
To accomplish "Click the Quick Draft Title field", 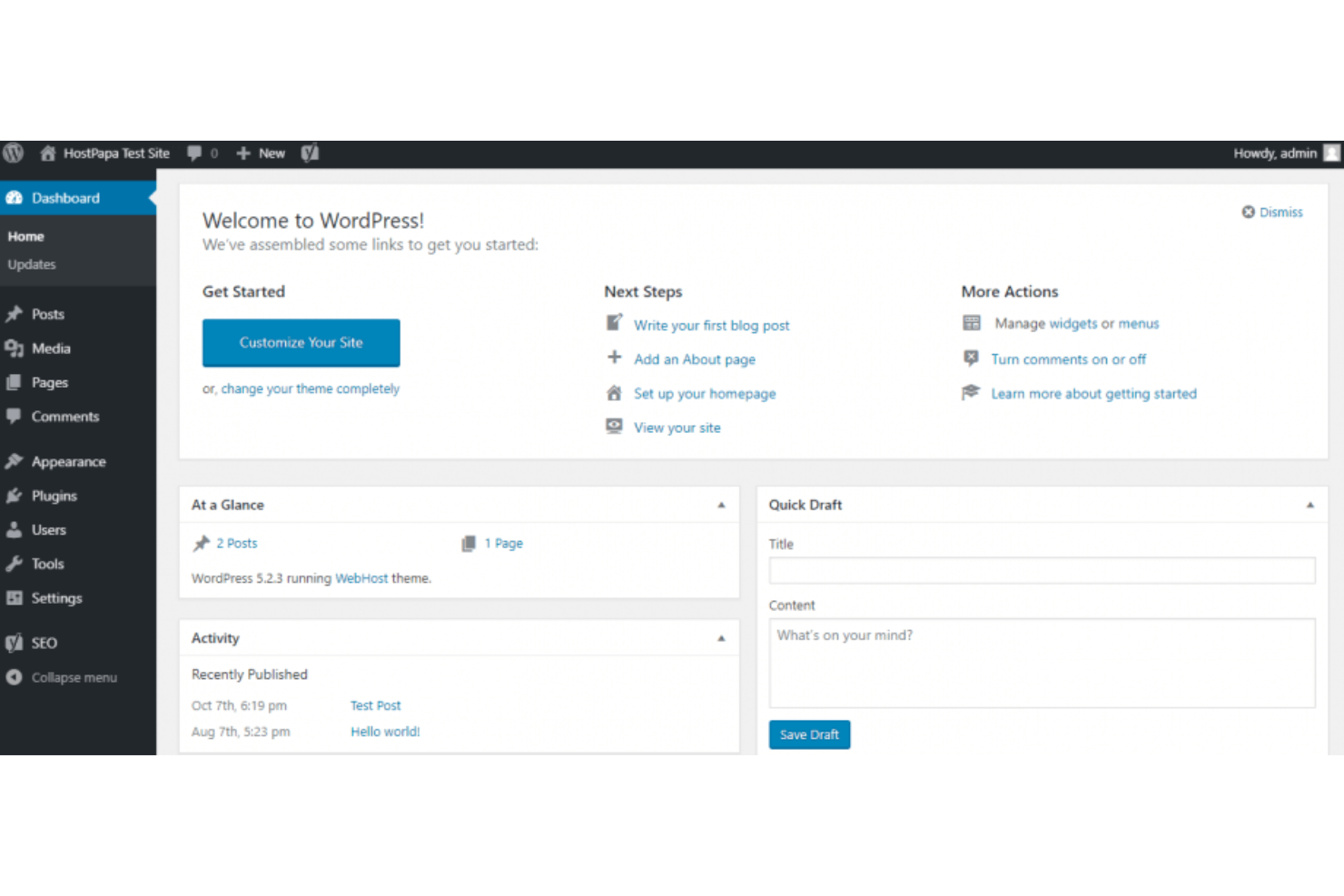I will click(x=1042, y=570).
